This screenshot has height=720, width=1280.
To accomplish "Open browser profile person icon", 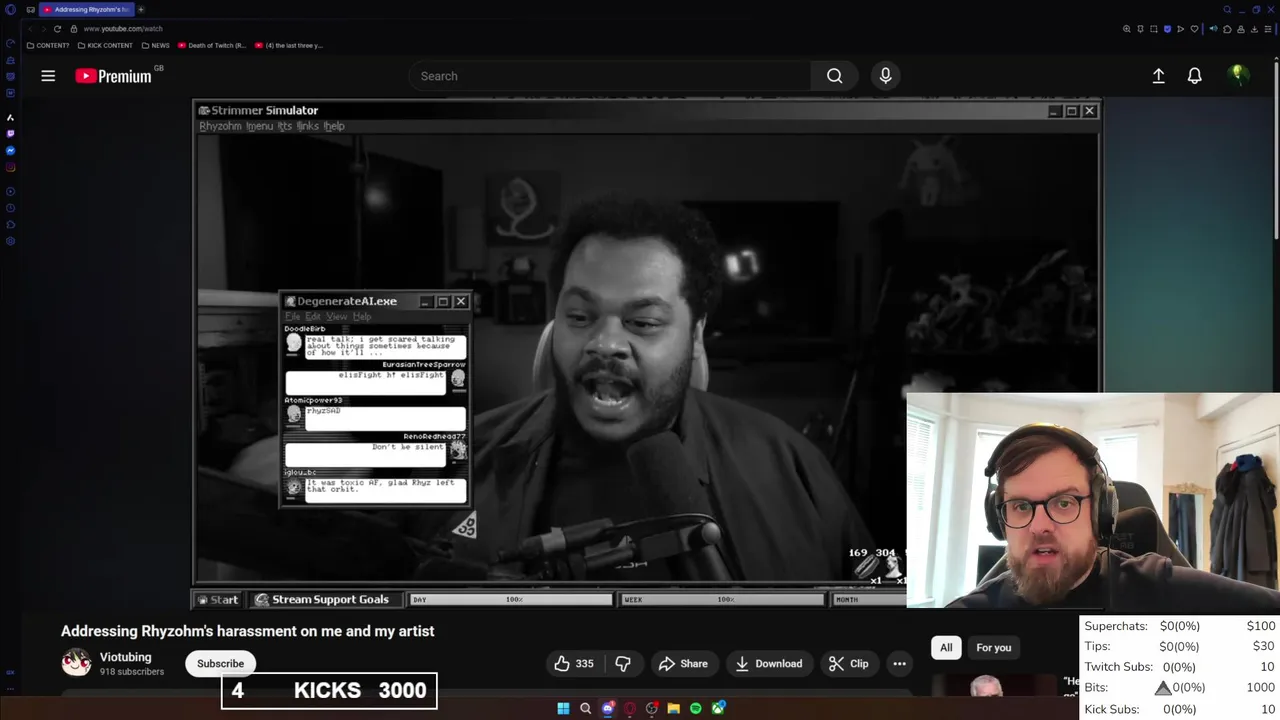I will (x=1241, y=29).
